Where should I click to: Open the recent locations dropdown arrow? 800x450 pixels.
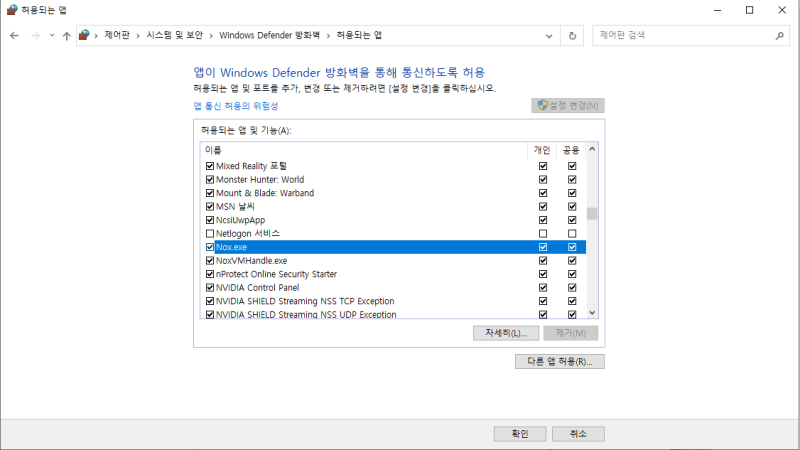coord(52,36)
